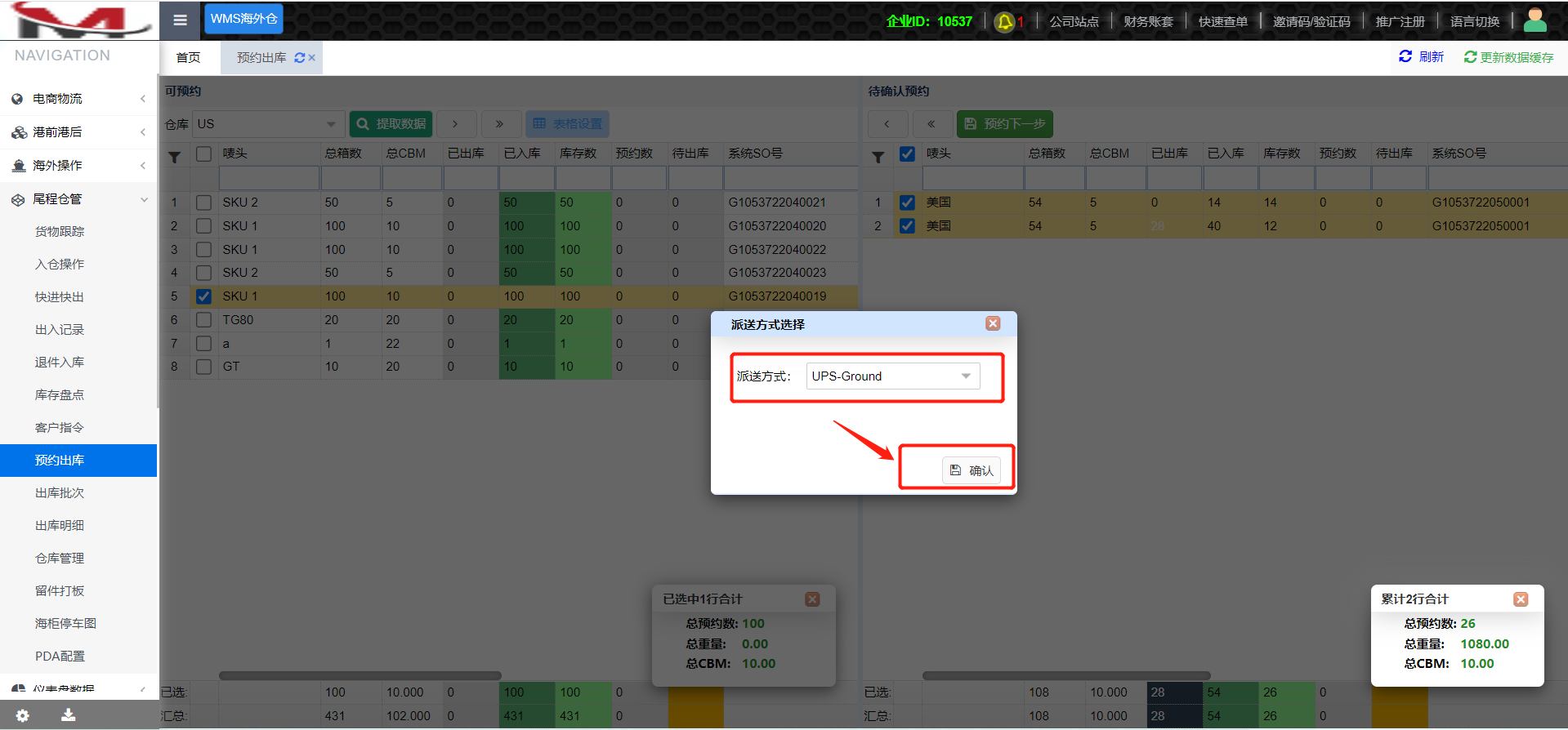The height and width of the screenshot is (730, 1568).
Task: Click the single right-arrow move button in 可预约
Action: click(x=455, y=124)
